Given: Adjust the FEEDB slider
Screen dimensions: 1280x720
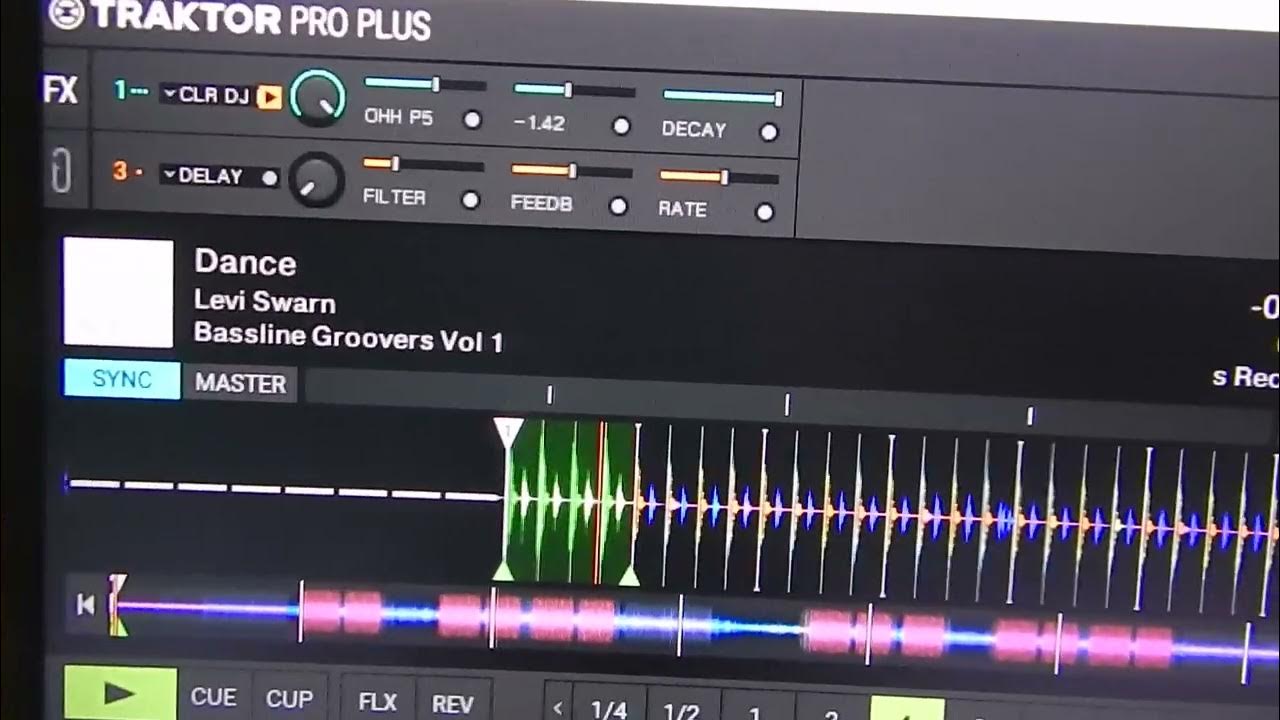Looking at the screenshot, I should [571, 170].
